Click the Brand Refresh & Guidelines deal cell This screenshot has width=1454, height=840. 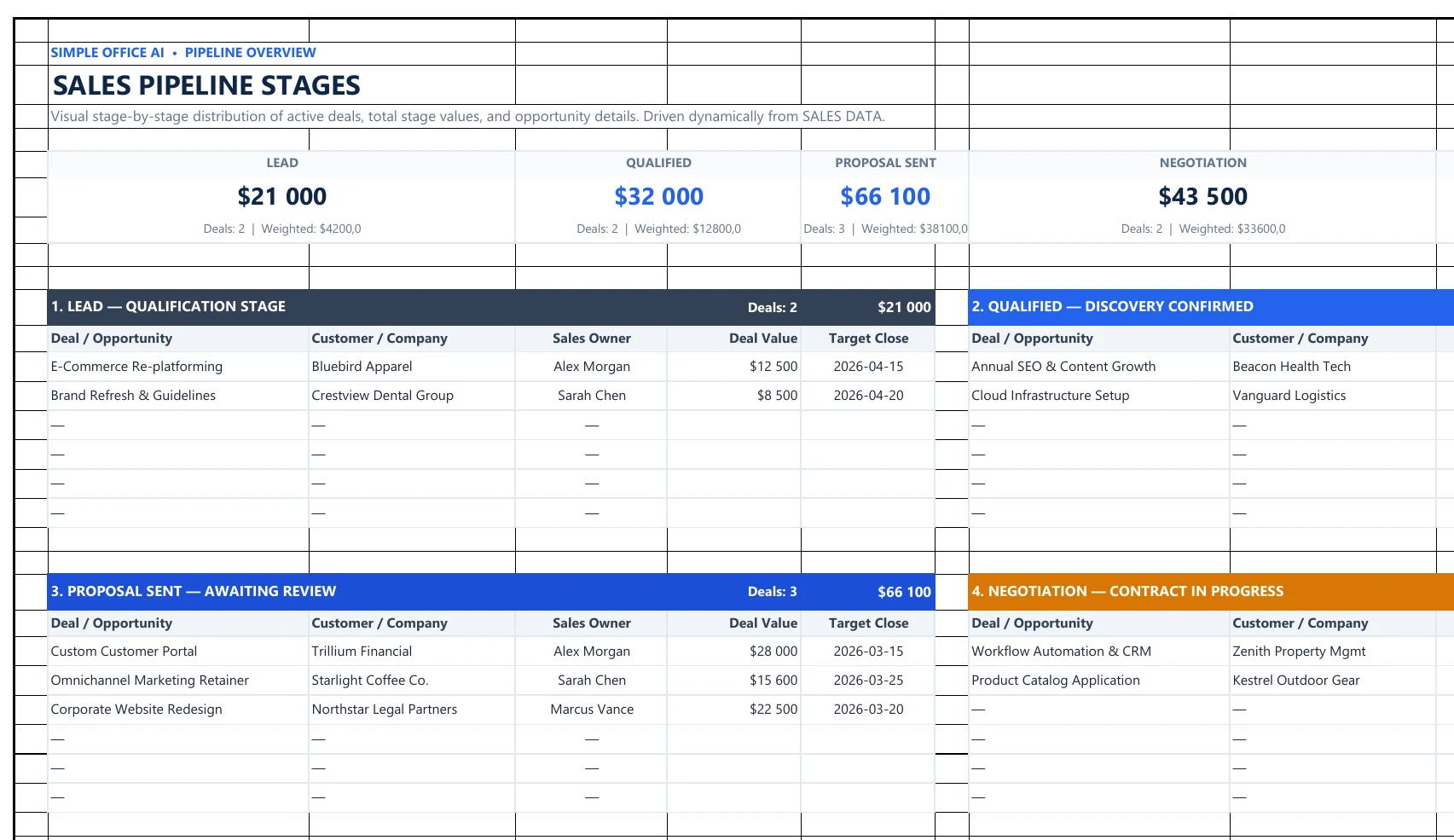[x=178, y=396]
